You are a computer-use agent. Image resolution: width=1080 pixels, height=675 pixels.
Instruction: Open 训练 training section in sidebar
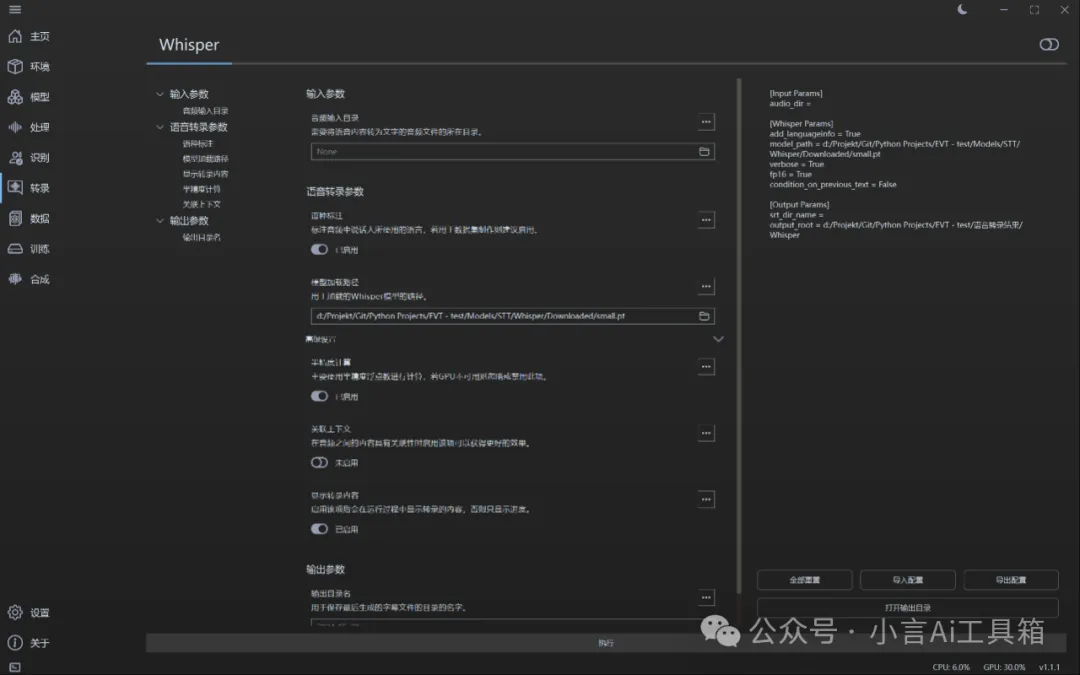click(x=29, y=249)
